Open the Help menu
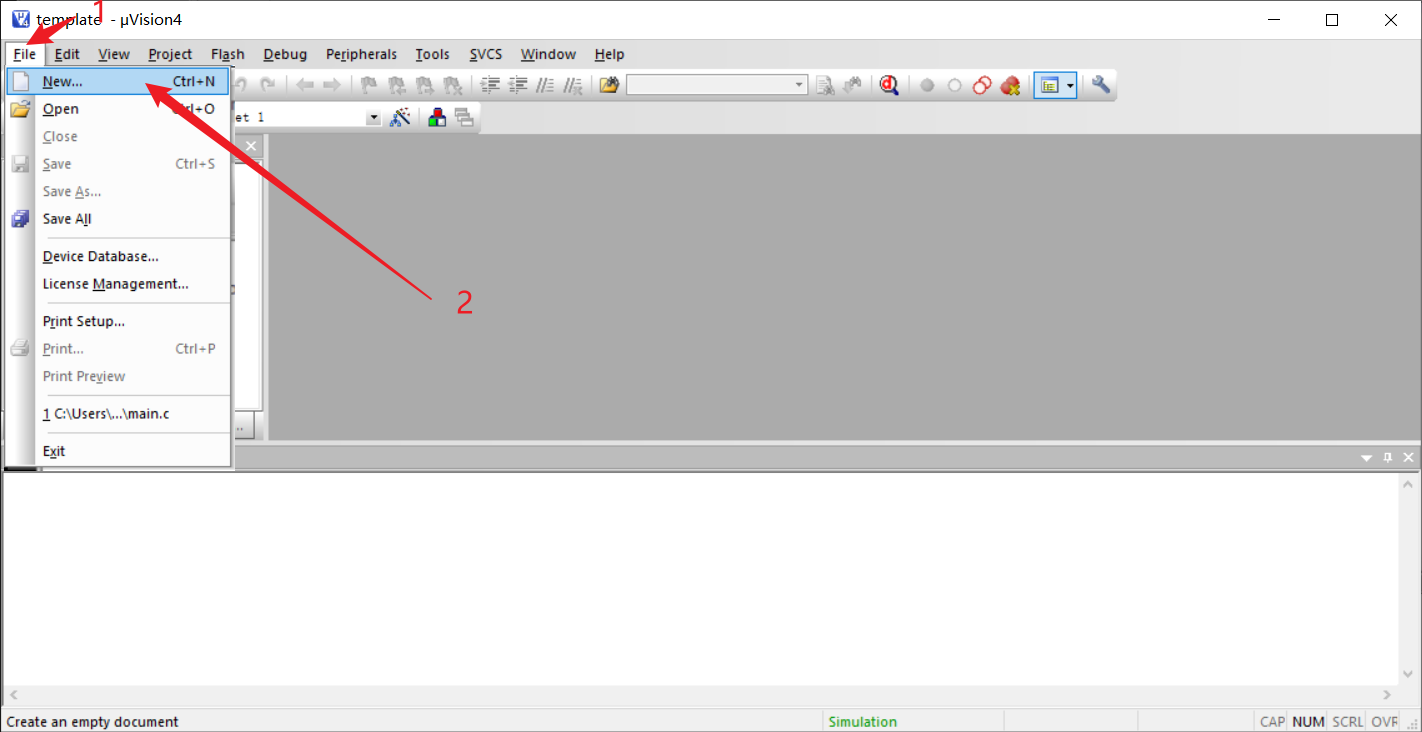The height and width of the screenshot is (732, 1422). (609, 54)
